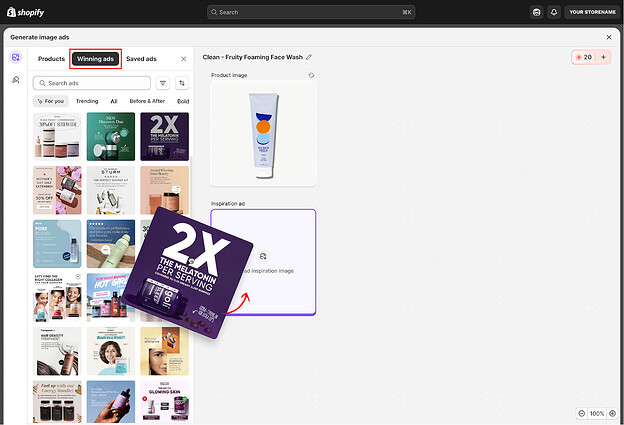Image resolution: width=624 pixels, height=425 pixels.
Task: Open the YOUR STORENAME account menu
Action: pyautogui.click(x=592, y=12)
